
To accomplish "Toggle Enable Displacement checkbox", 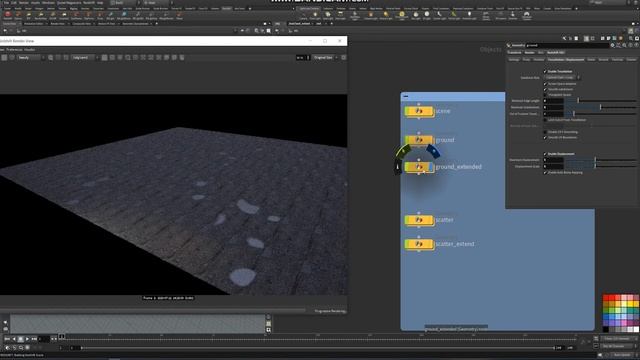I will [x=545, y=154].
